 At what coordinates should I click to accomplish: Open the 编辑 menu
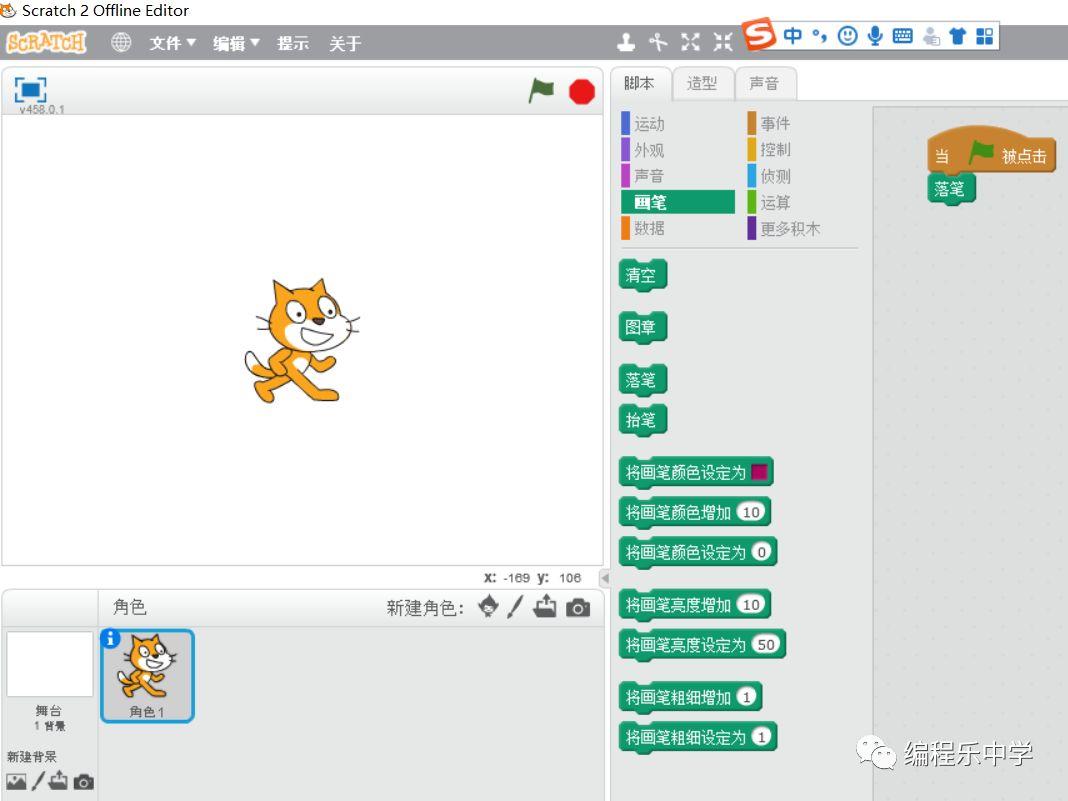click(236, 43)
